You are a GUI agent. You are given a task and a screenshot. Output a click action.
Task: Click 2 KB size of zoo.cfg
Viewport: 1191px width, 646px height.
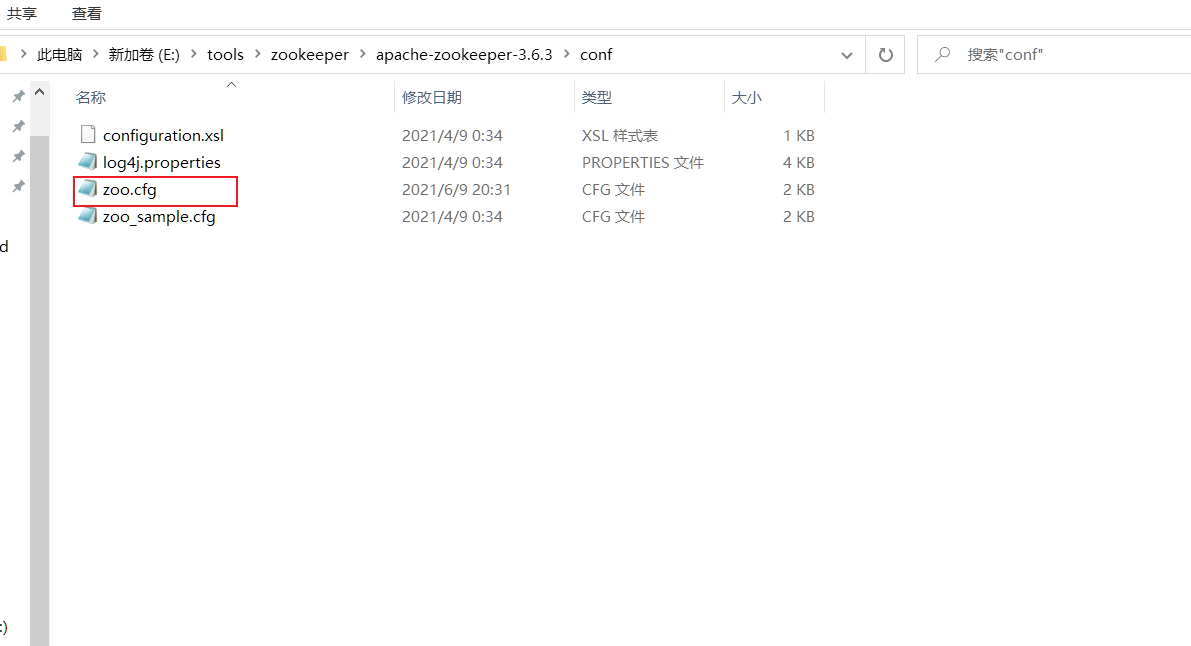tap(798, 189)
